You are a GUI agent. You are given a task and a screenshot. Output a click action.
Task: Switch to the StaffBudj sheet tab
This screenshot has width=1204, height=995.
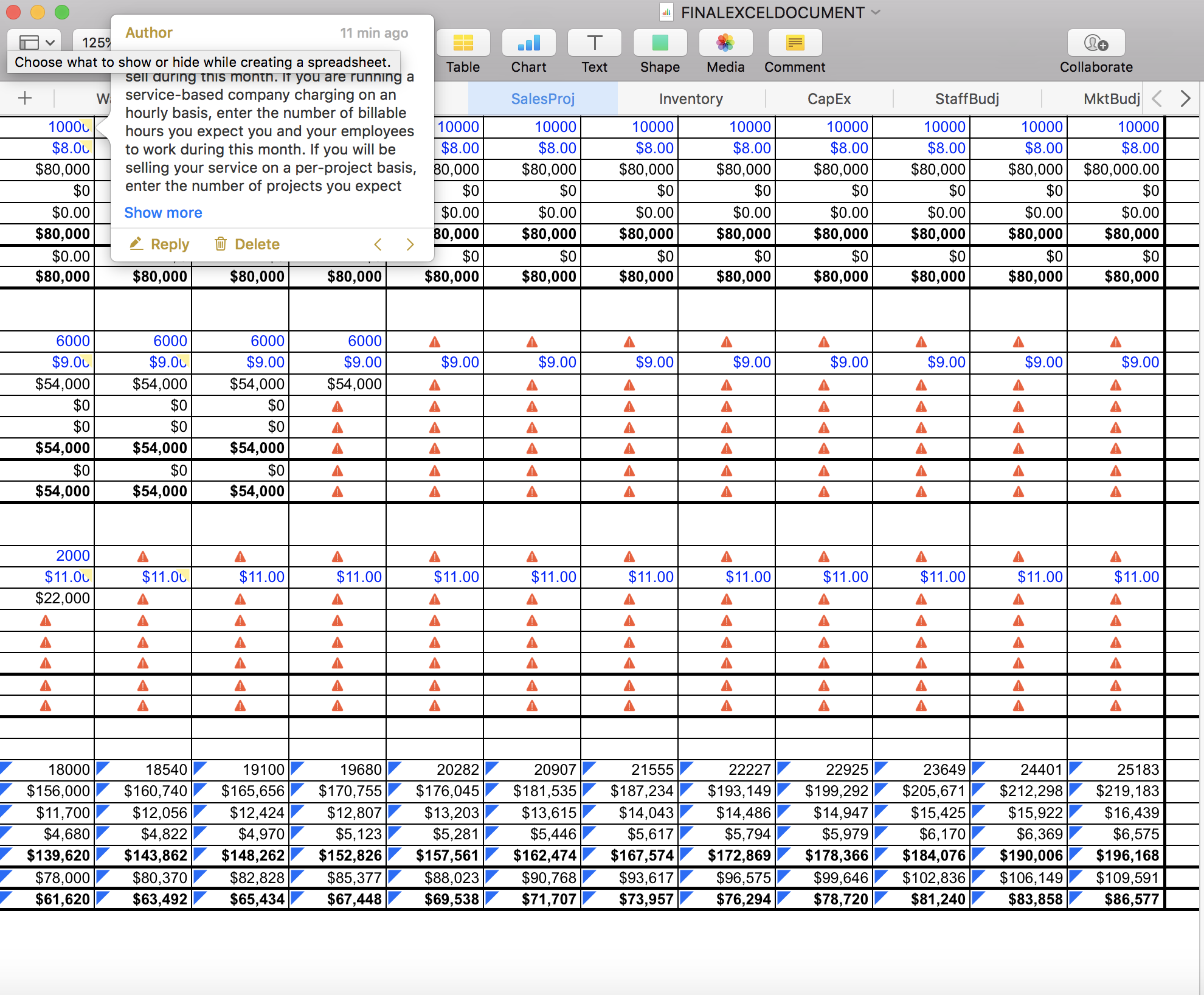(x=967, y=99)
